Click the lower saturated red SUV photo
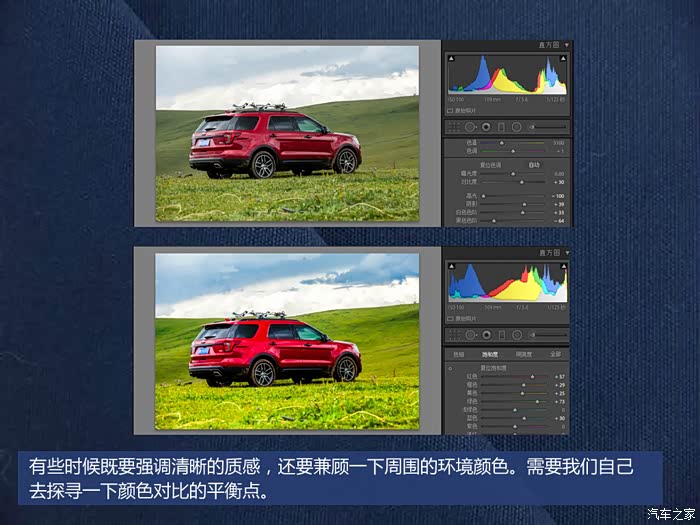700x525 pixels. [287, 342]
